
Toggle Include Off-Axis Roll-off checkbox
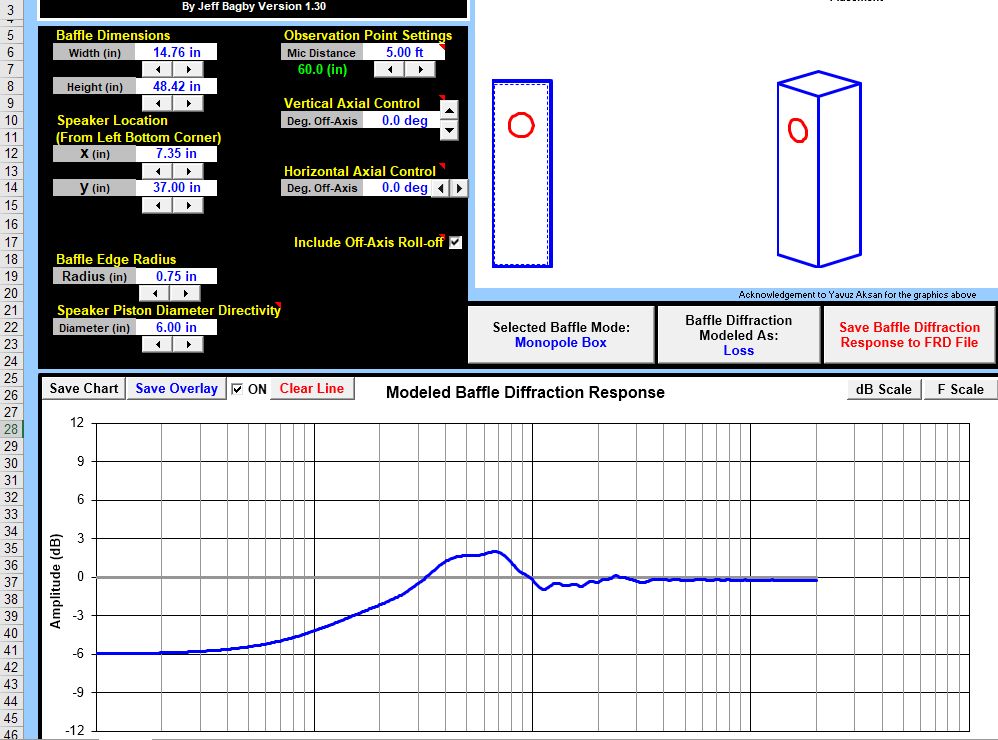pyautogui.click(x=455, y=242)
